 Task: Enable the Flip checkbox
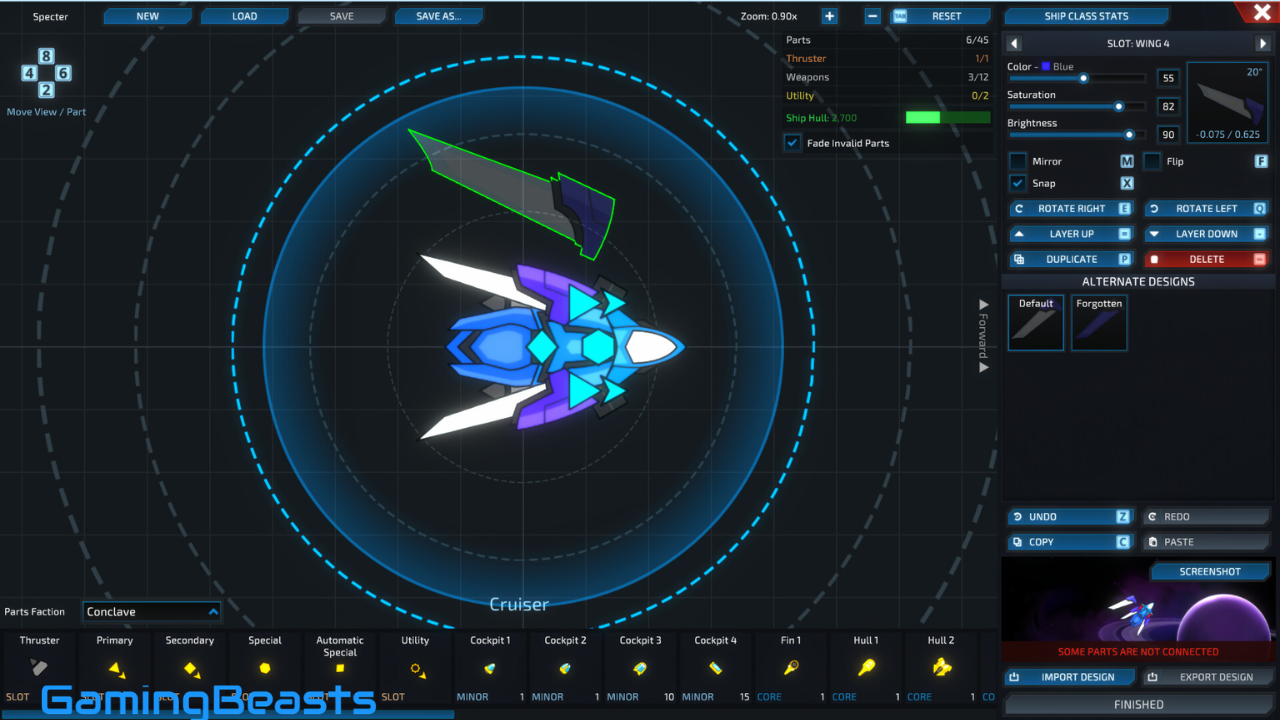pos(1152,161)
